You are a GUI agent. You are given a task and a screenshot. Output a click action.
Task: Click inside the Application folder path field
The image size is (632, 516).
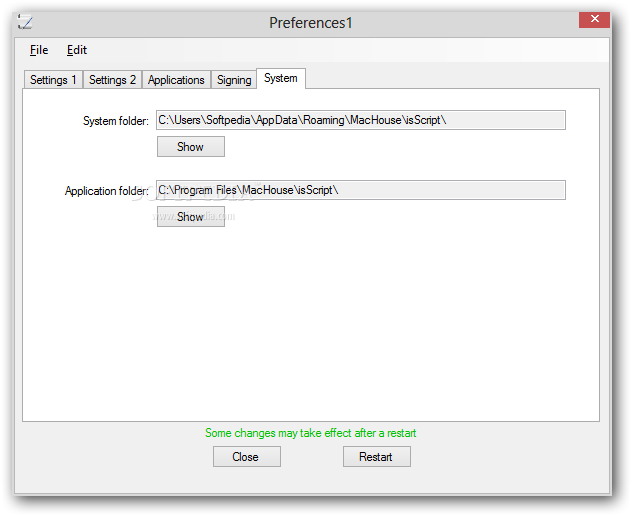(361, 190)
